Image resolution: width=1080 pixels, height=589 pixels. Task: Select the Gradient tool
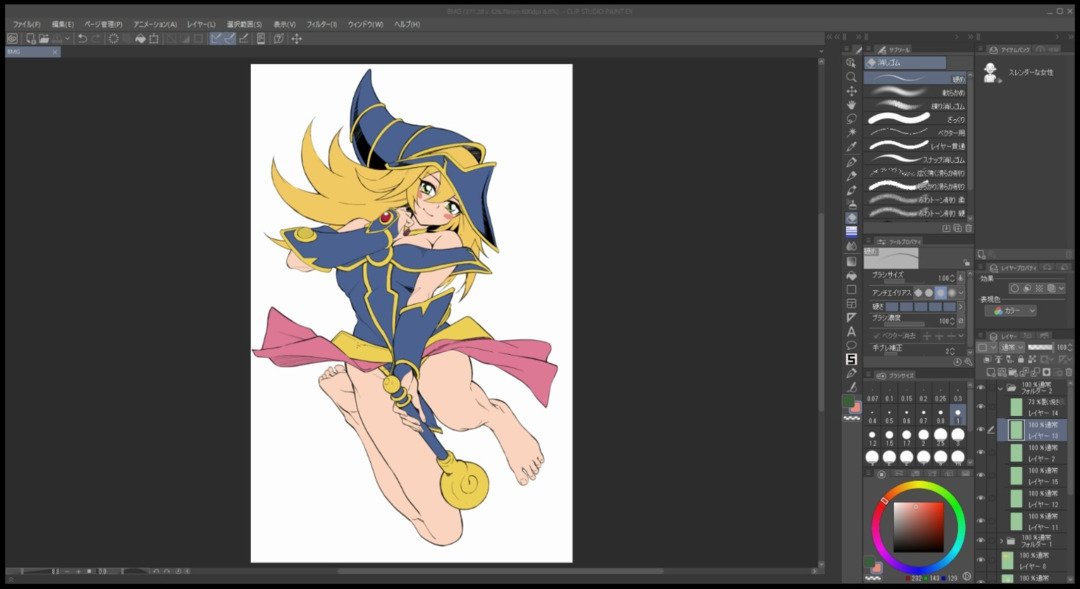[851, 261]
